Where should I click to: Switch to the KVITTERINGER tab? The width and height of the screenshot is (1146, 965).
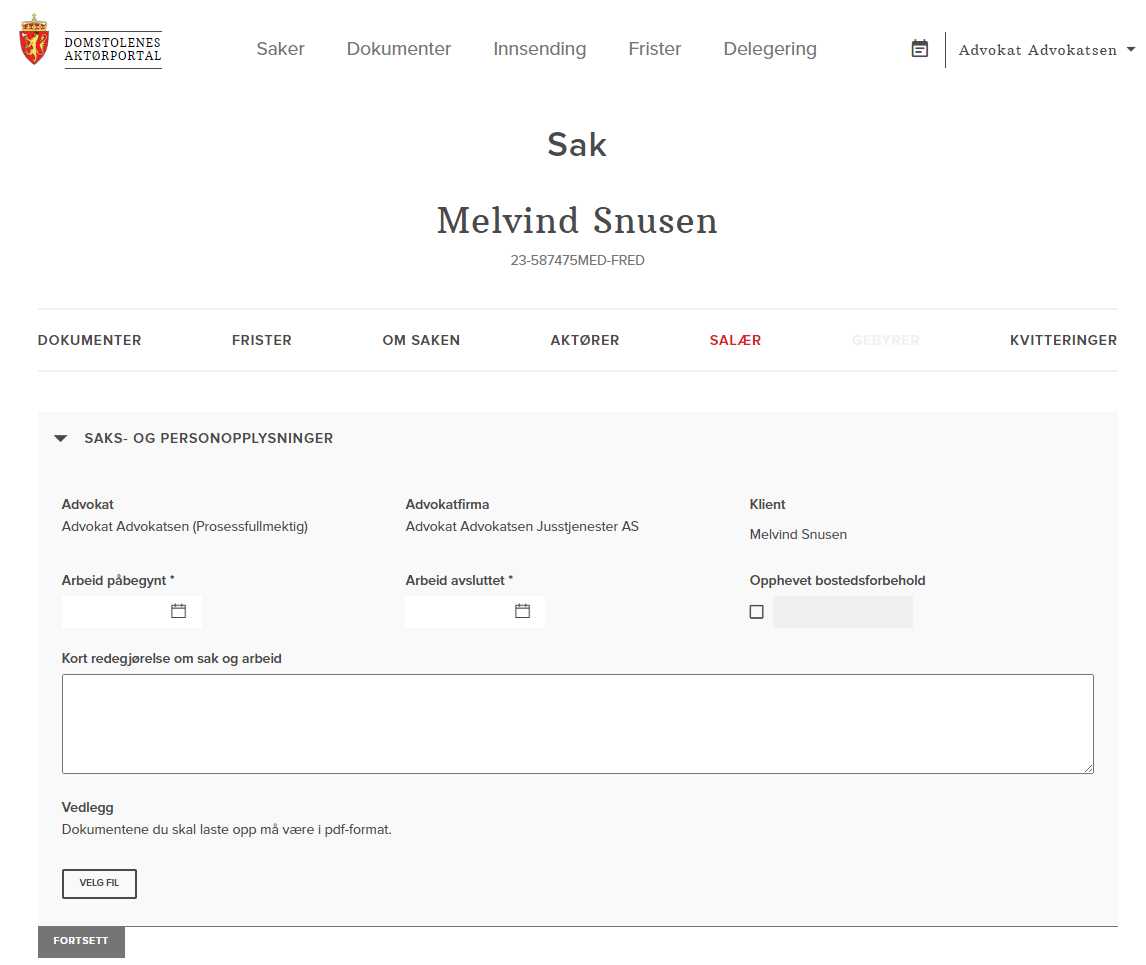1063,340
